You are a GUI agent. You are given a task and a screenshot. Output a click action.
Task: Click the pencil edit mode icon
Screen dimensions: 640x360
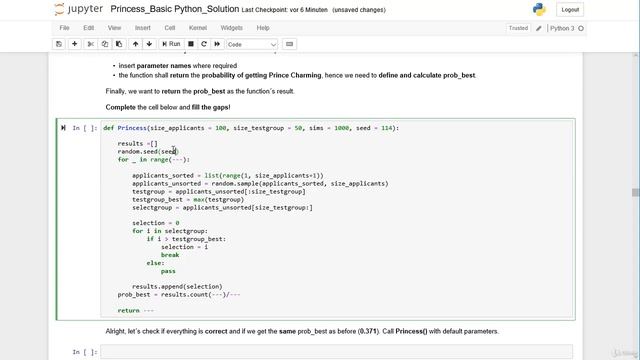[539, 29]
